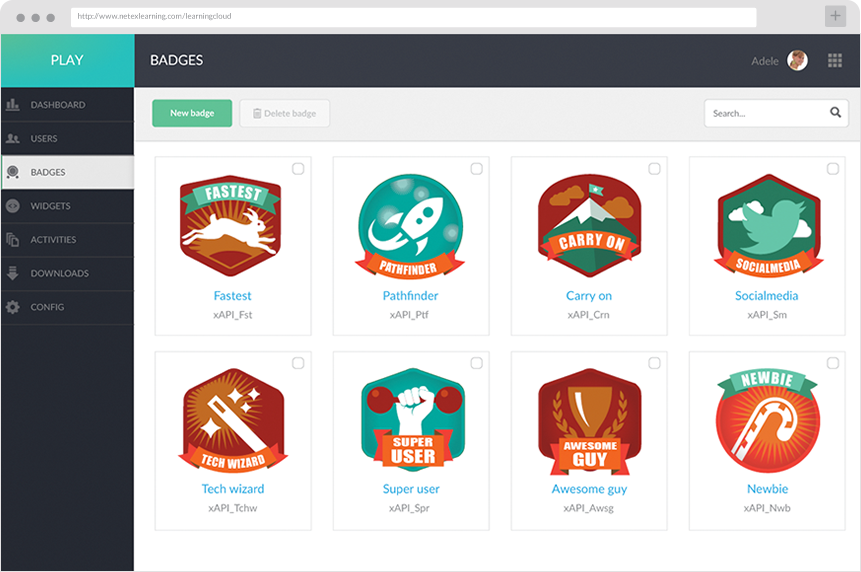This screenshot has width=861, height=572.
Task: Open the Activities menu item
Action: click(x=53, y=240)
